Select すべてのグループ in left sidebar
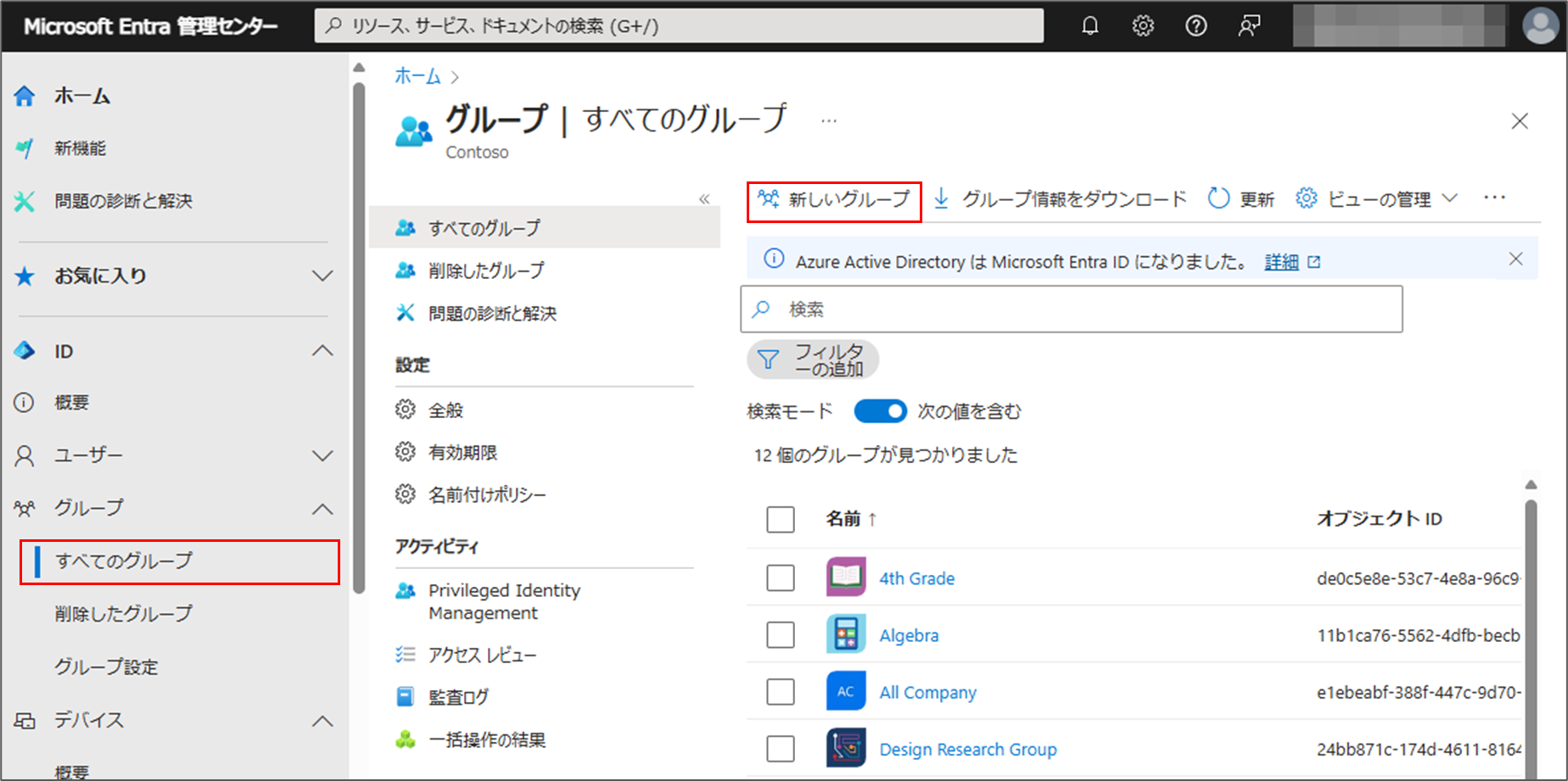This screenshot has height=781, width=1568. click(x=180, y=561)
